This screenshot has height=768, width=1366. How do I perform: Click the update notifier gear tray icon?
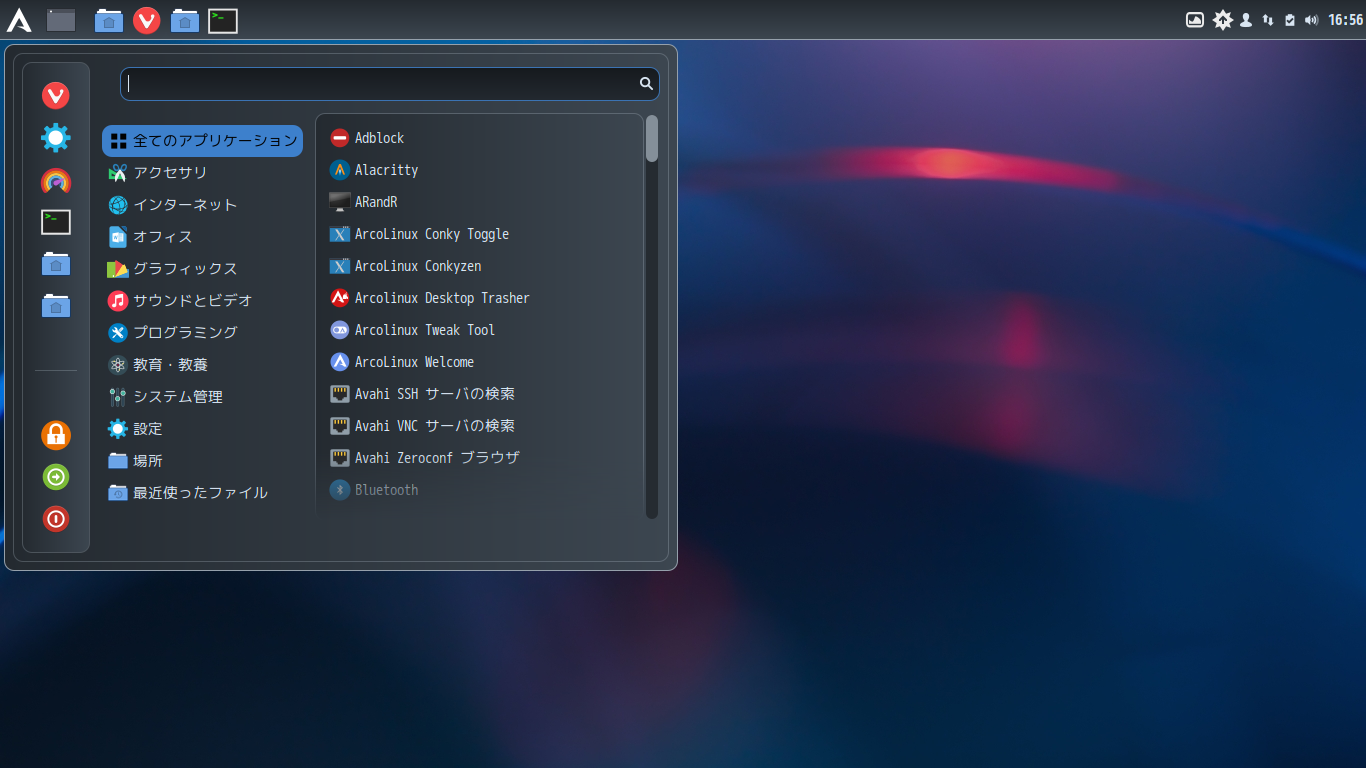pyautogui.click(x=1222, y=20)
